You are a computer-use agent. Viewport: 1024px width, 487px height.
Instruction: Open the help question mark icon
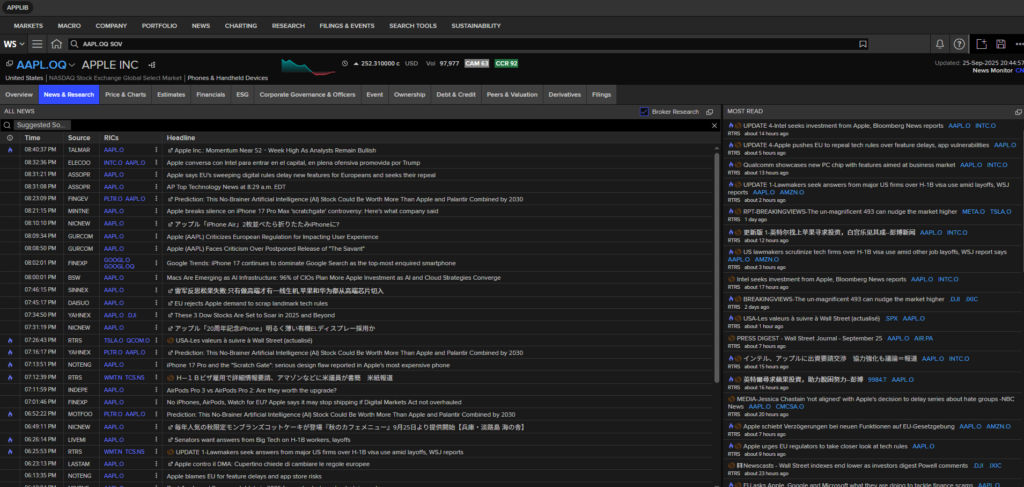(960, 44)
